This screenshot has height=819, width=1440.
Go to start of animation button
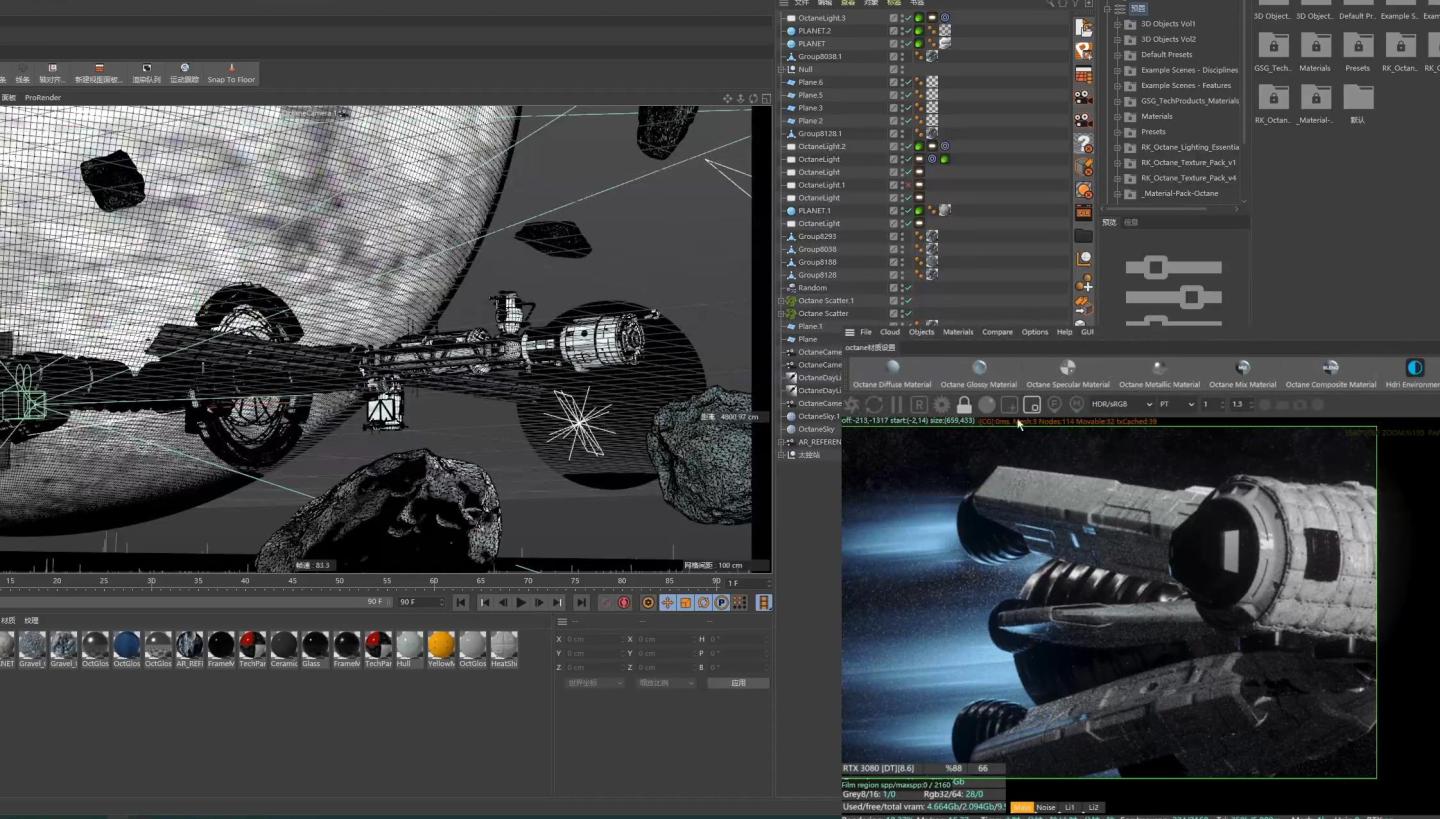(461, 602)
